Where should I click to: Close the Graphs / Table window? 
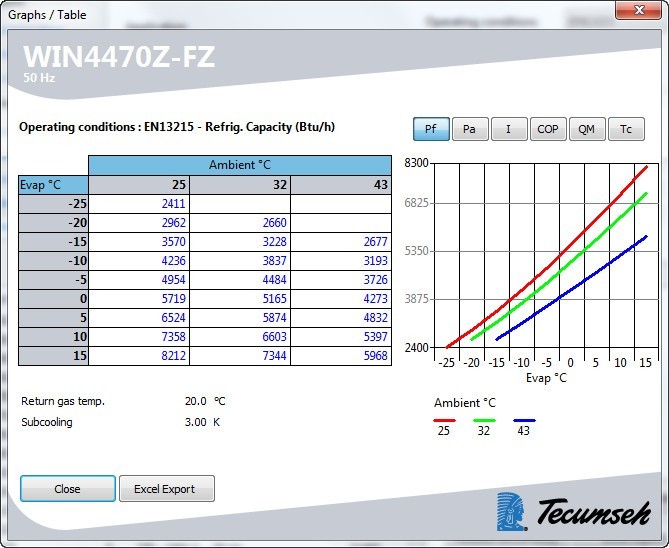tap(638, 10)
